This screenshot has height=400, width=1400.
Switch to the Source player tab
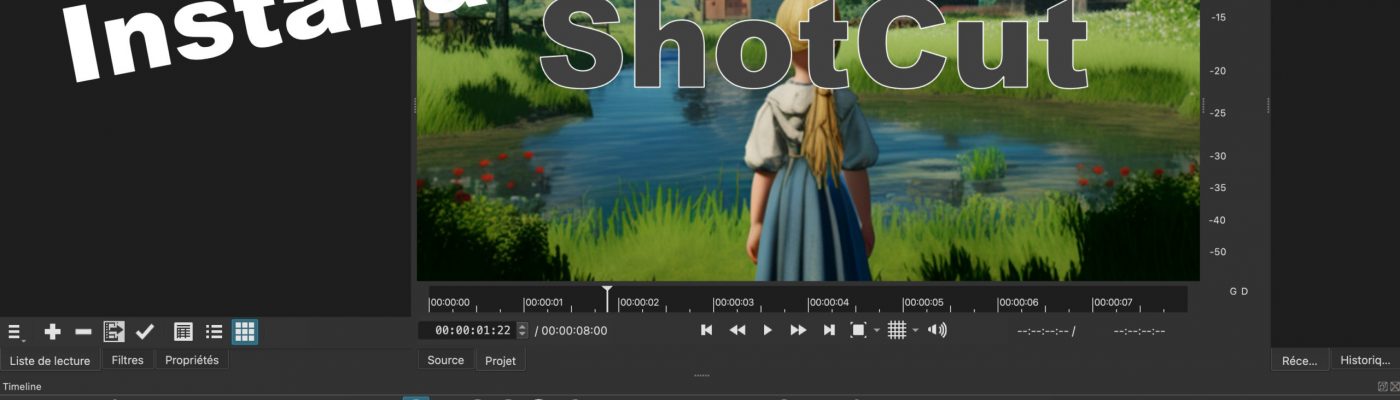(445, 360)
